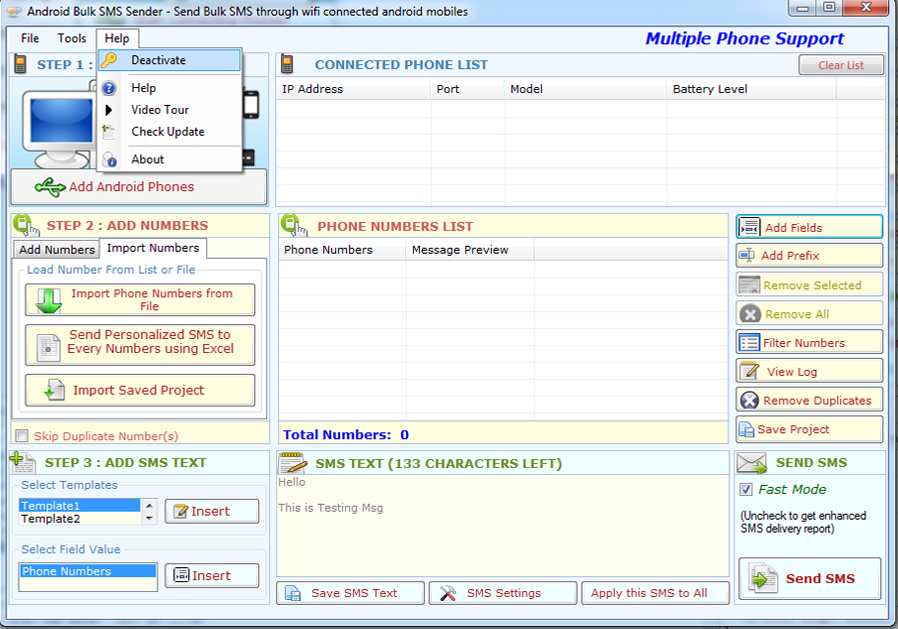The image size is (898, 629).
Task: Click the Import Saved Project document icon
Action: (54, 390)
